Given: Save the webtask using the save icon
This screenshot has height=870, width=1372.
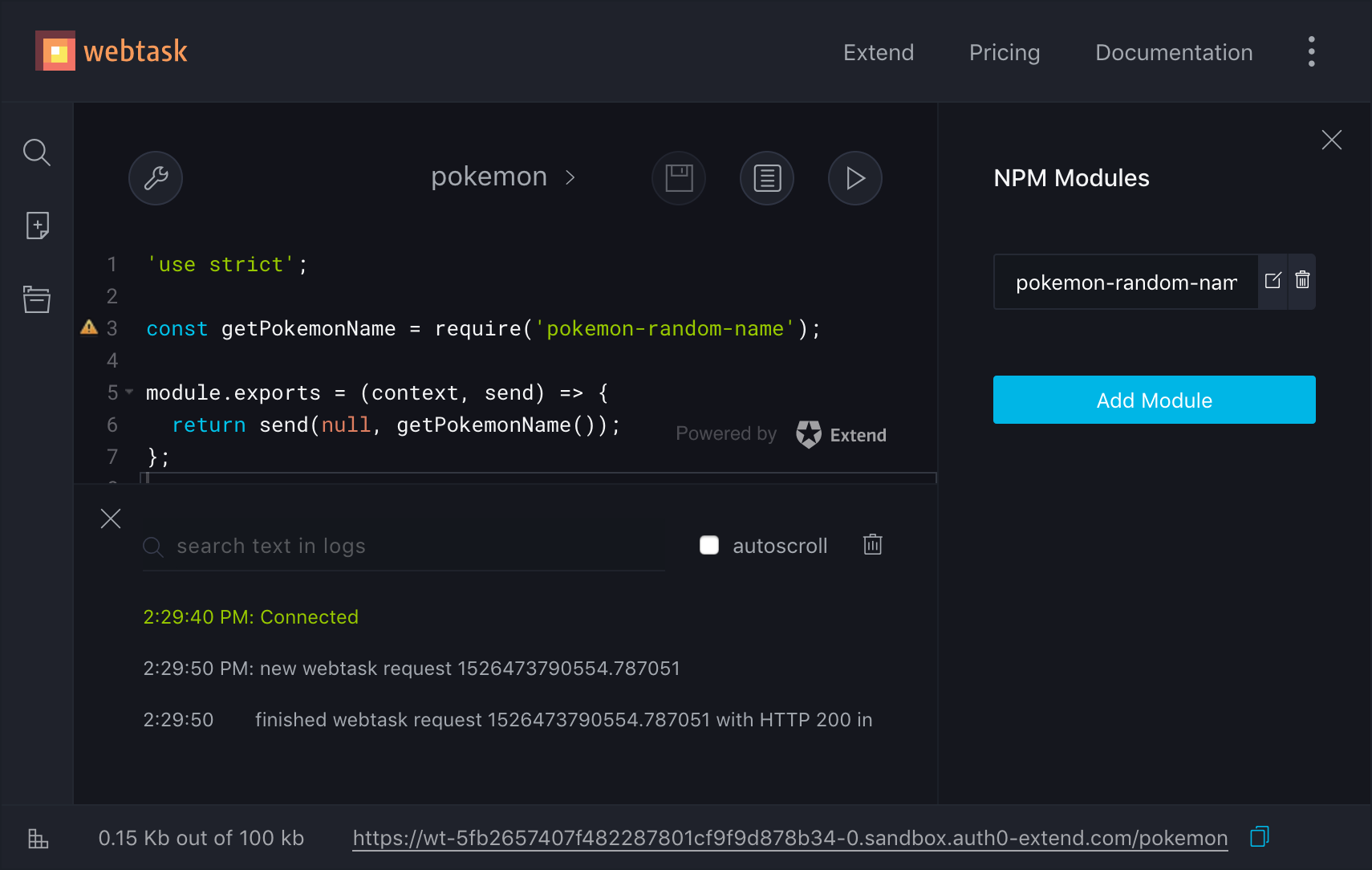Looking at the screenshot, I should pyautogui.click(x=679, y=178).
